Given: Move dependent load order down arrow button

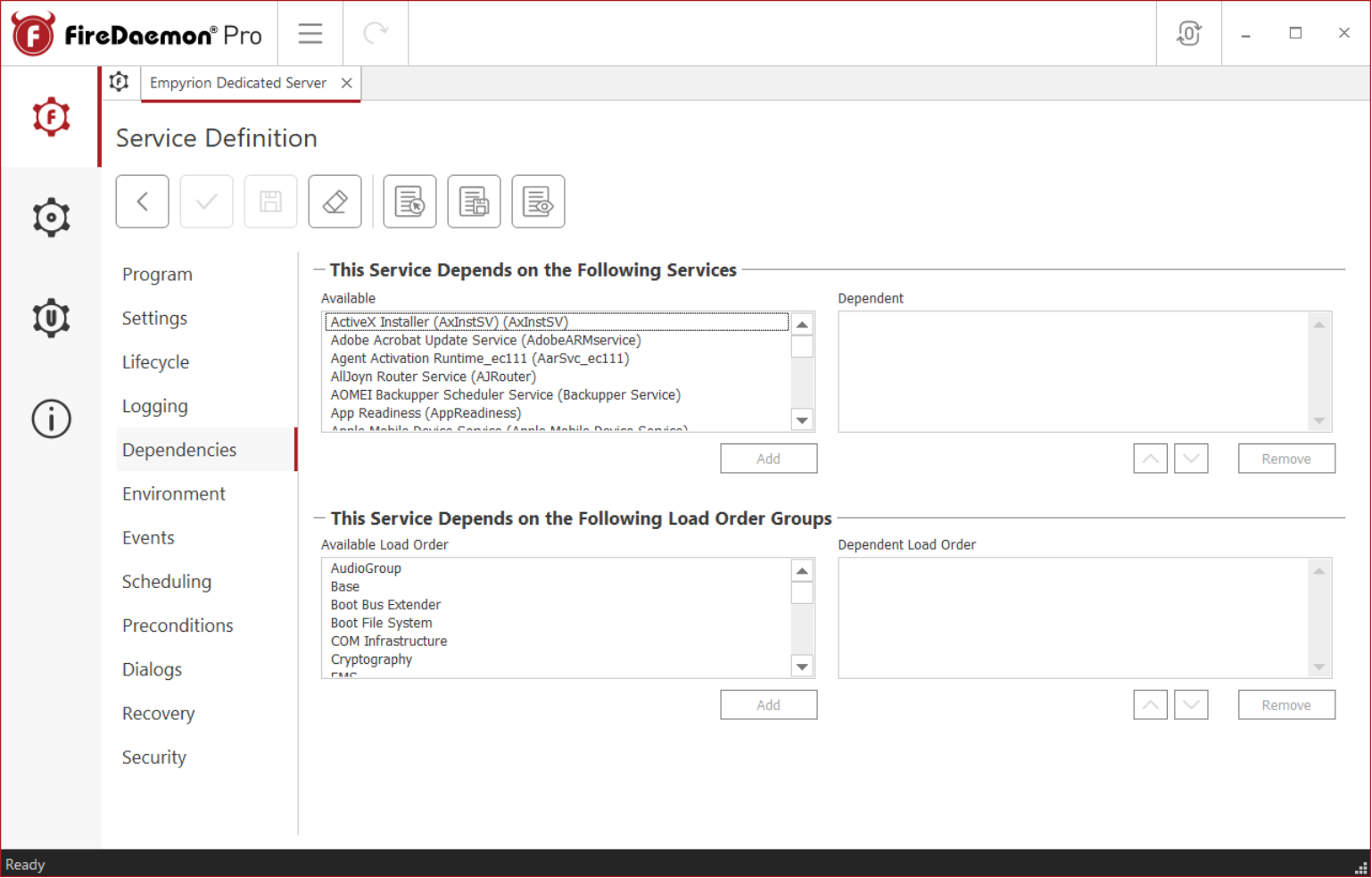Looking at the screenshot, I should [x=1191, y=705].
